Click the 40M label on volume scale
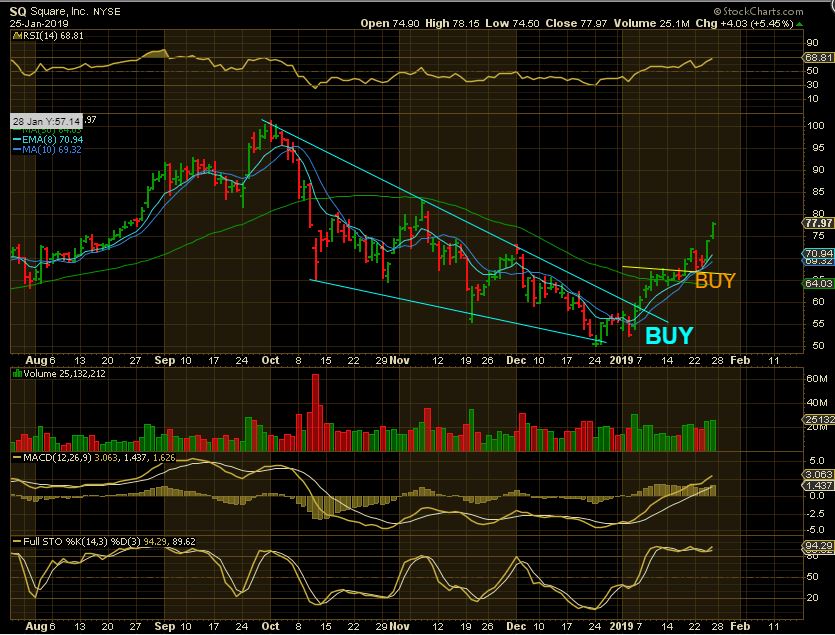The width and height of the screenshot is (835, 635). (816, 403)
